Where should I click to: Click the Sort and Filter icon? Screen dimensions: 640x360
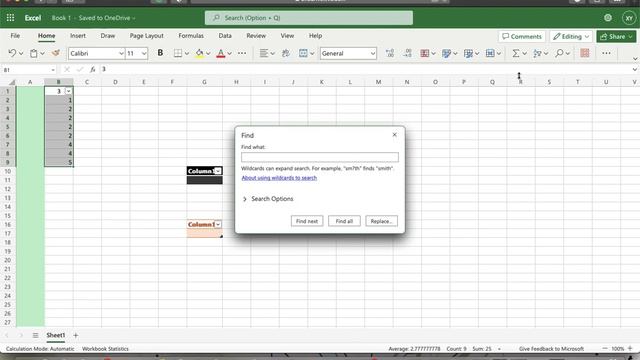(x=537, y=53)
